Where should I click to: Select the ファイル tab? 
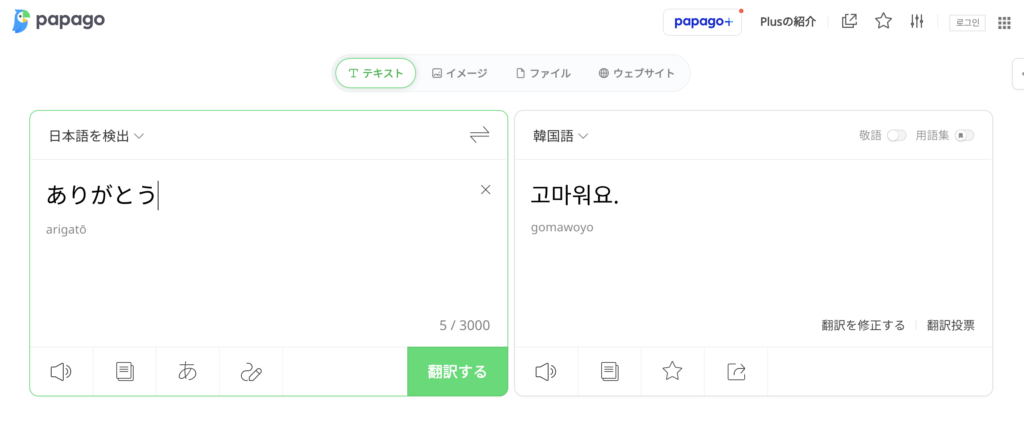[543, 73]
